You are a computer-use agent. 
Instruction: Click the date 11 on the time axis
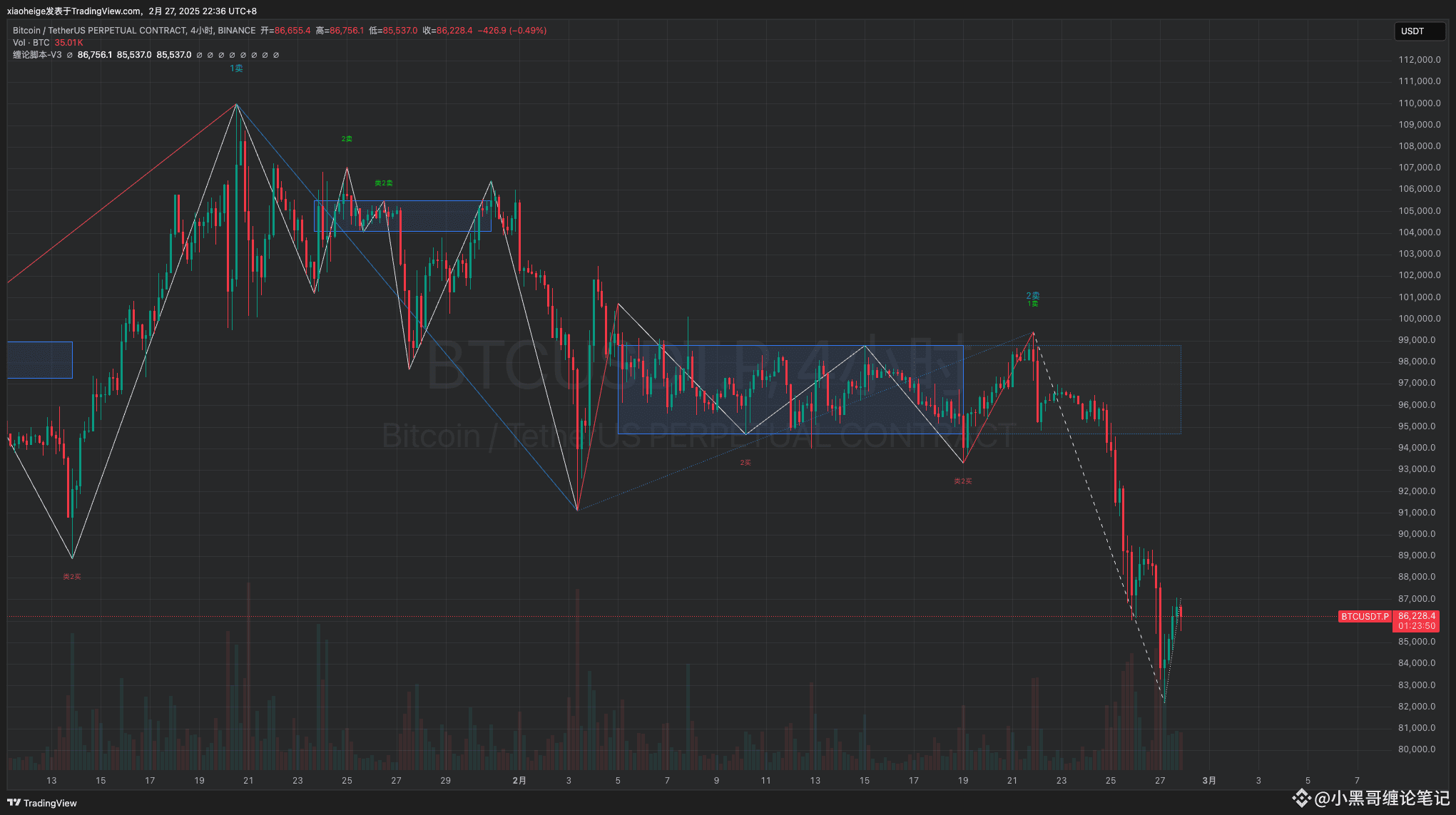(x=765, y=781)
